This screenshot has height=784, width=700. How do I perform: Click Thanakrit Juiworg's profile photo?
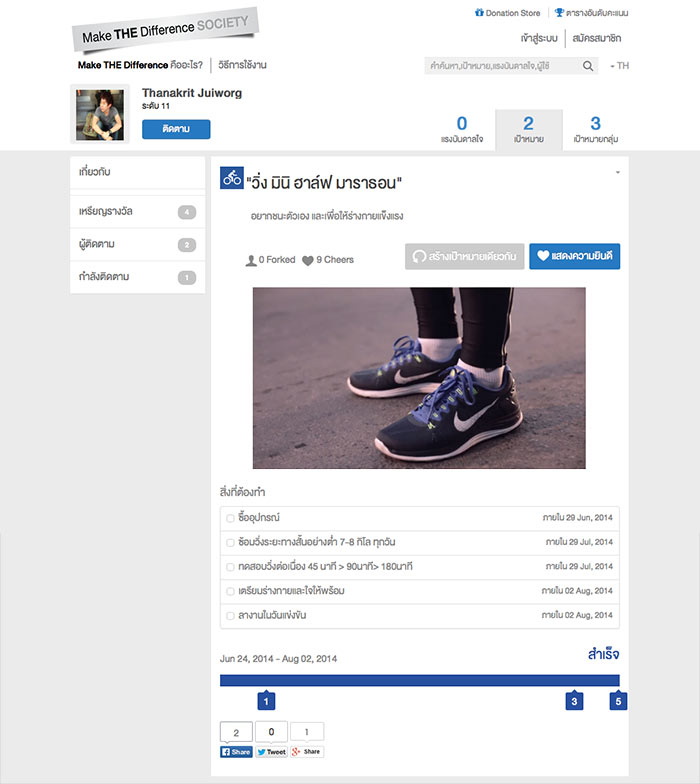(x=100, y=114)
